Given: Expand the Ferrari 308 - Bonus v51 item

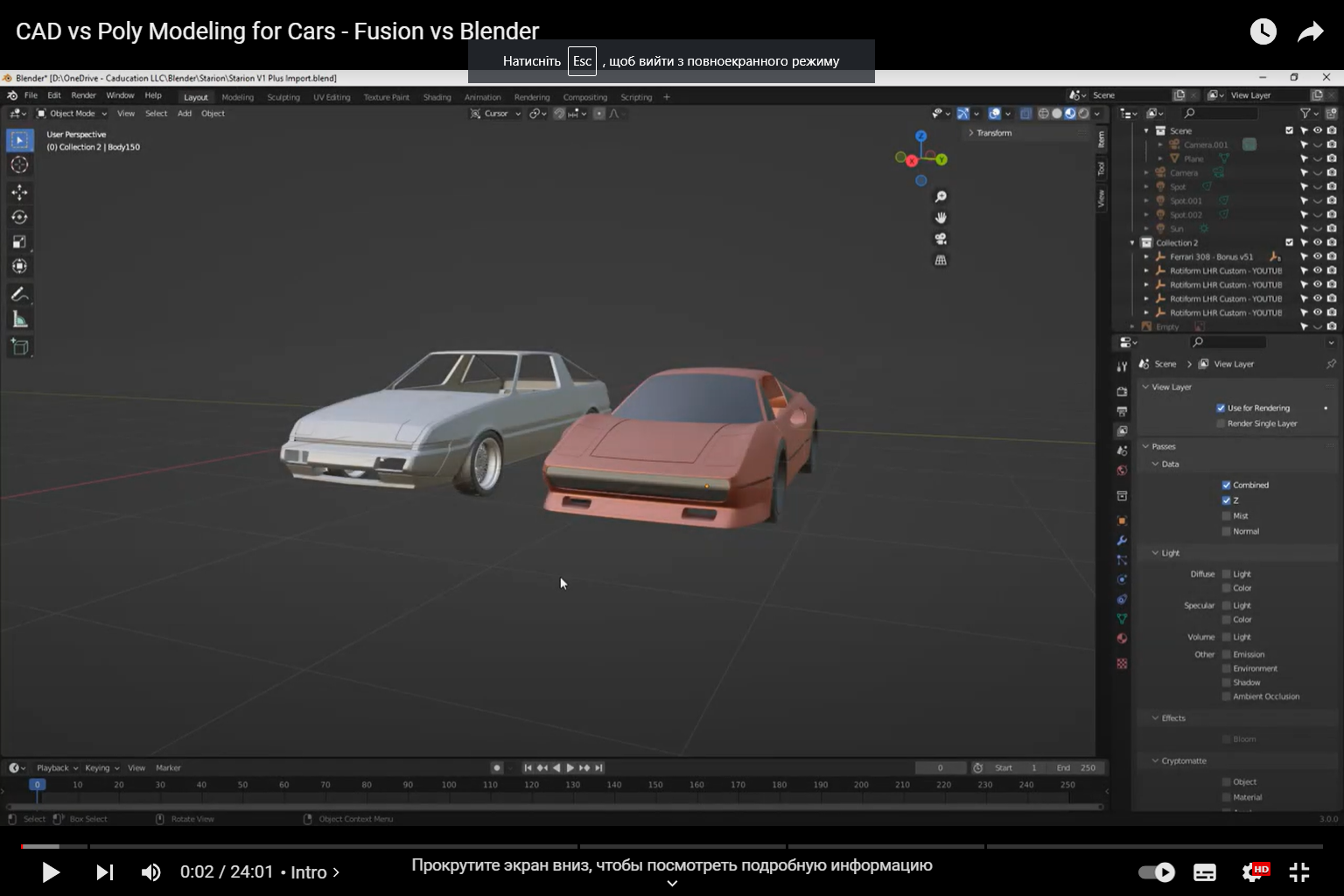Looking at the screenshot, I should tap(1146, 256).
